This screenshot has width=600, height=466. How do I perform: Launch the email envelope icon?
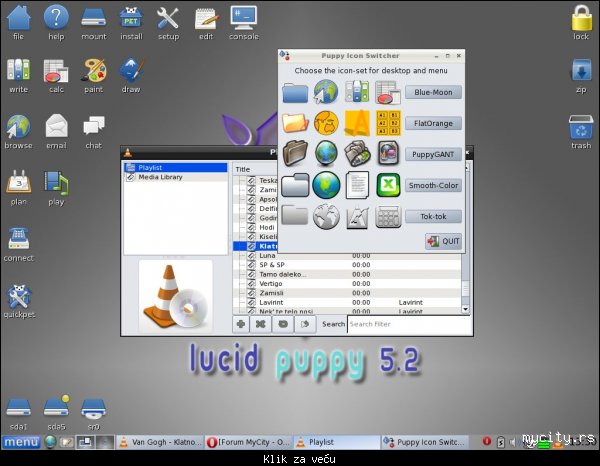56,126
